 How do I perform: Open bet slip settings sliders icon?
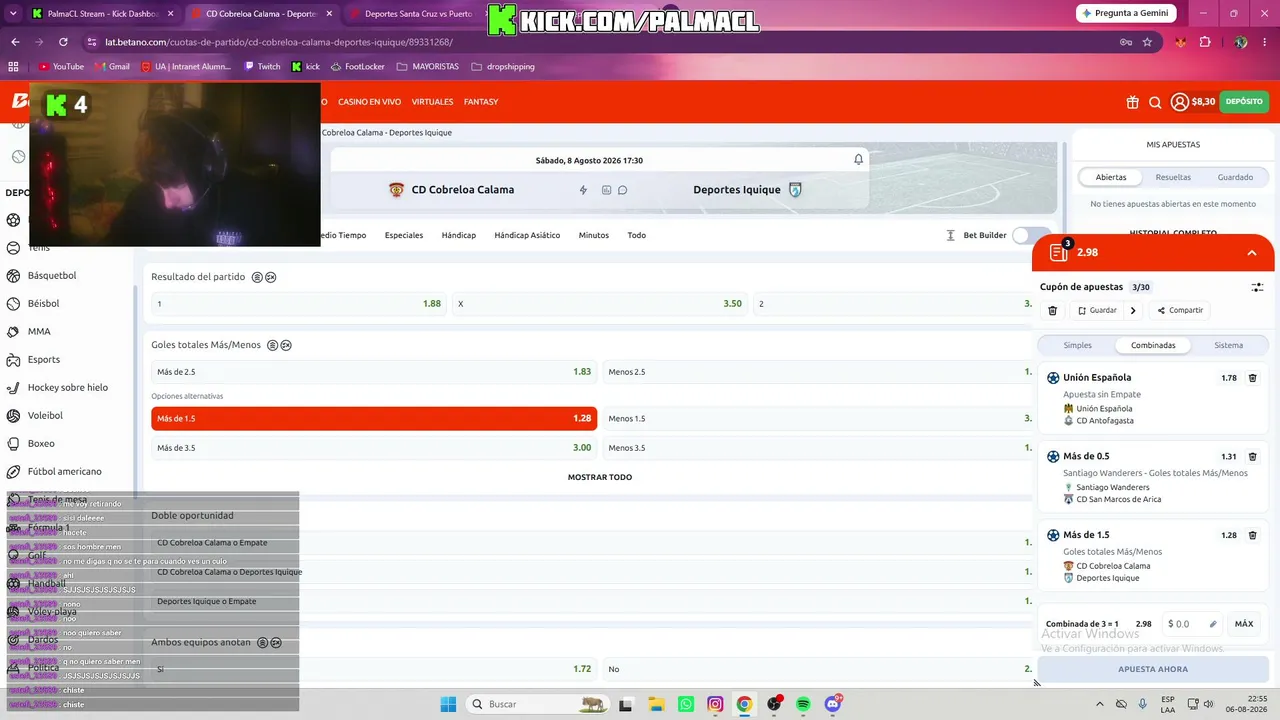click(1257, 287)
